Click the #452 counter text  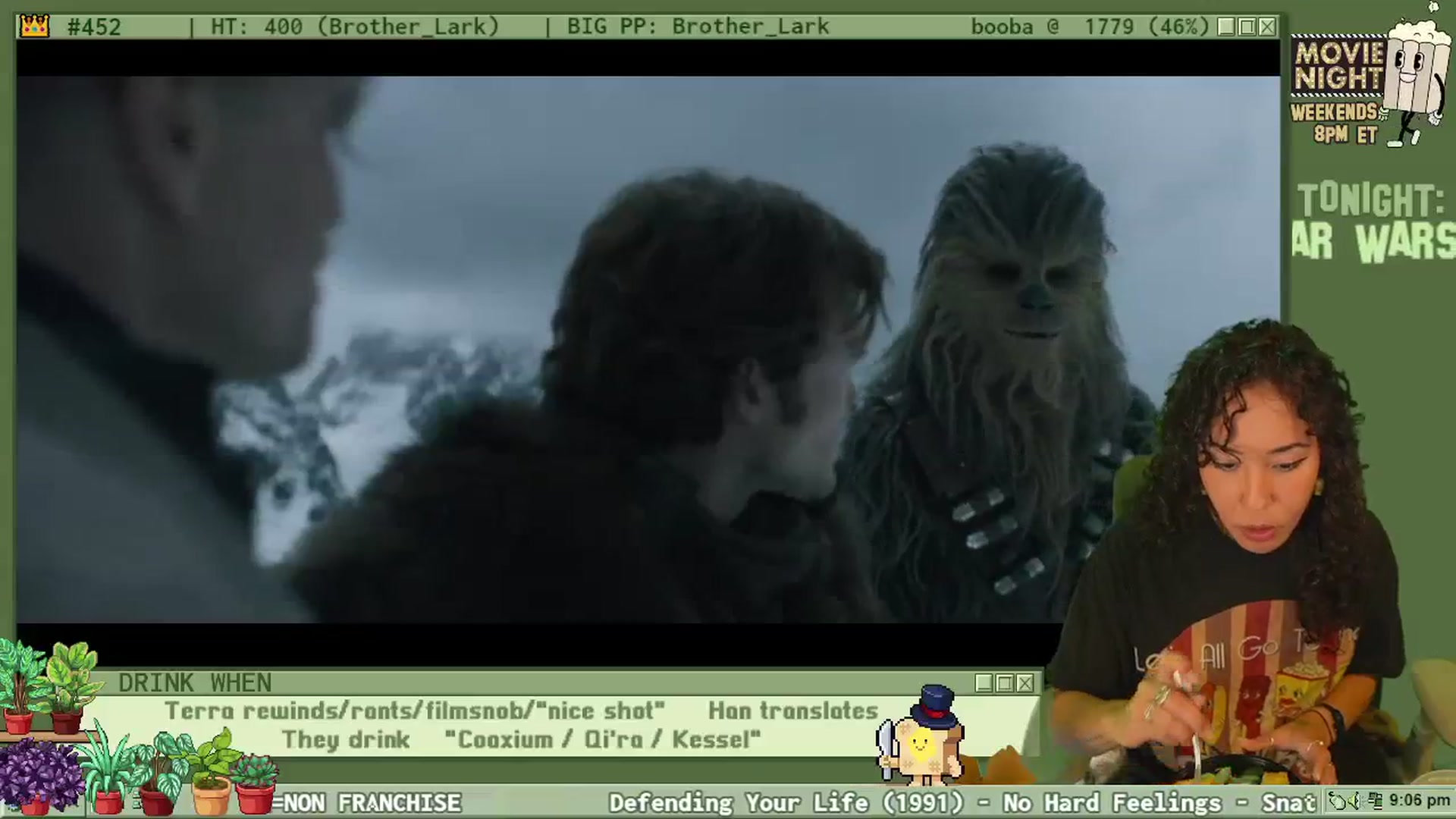(94, 27)
